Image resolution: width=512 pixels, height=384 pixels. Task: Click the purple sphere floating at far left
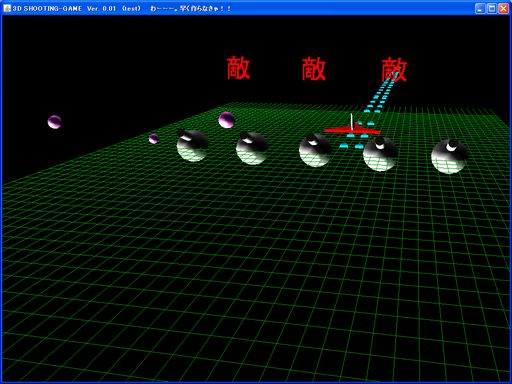click(54, 122)
